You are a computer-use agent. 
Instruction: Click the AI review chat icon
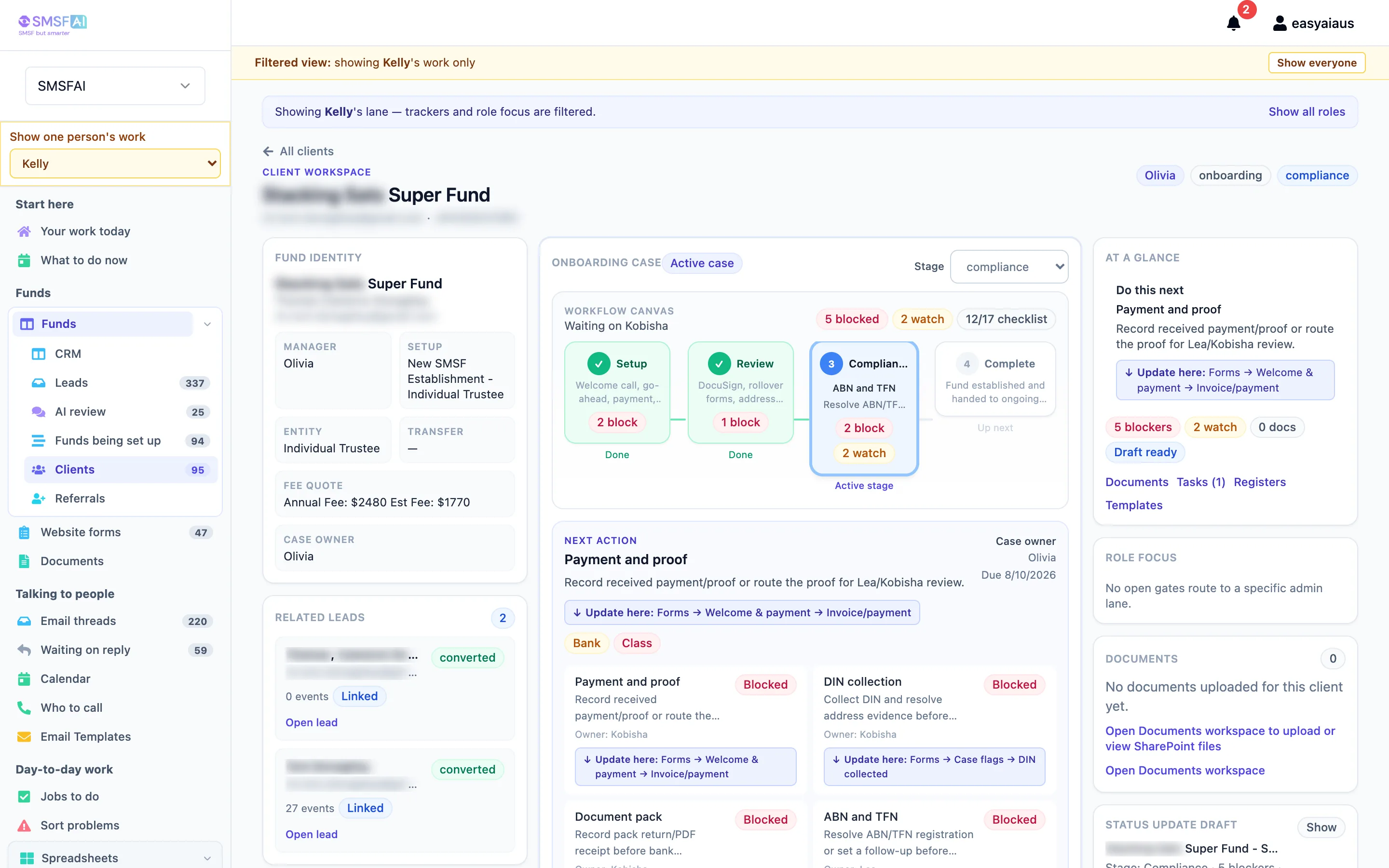click(x=39, y=412)
